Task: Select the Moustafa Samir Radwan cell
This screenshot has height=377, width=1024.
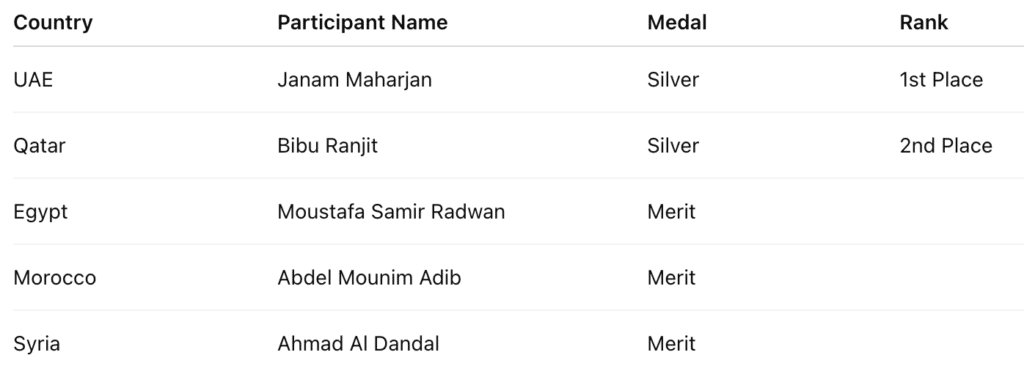Action: [391, 212]
